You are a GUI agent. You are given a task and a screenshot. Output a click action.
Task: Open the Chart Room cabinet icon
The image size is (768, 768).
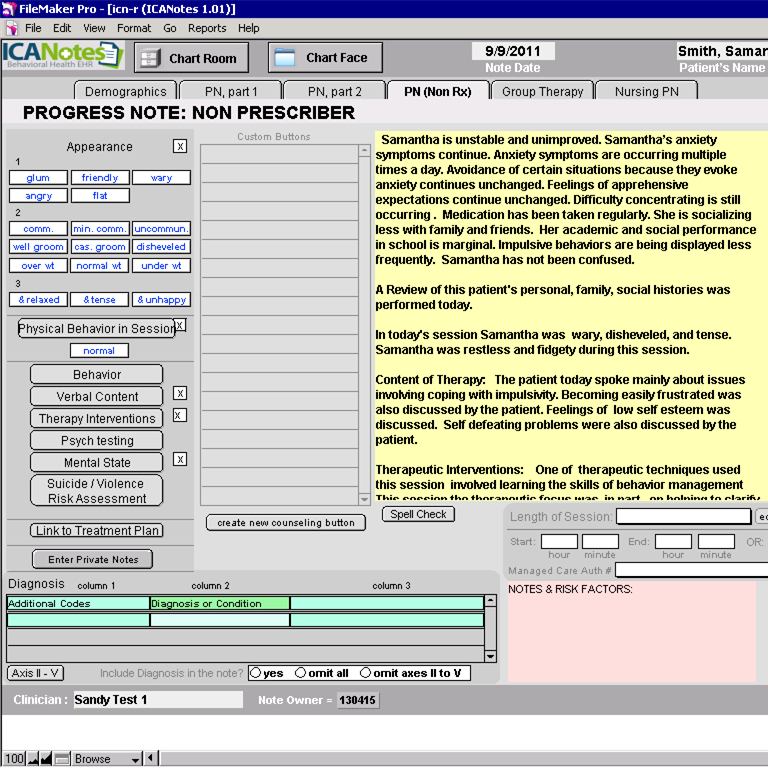[x=151, y=58]
